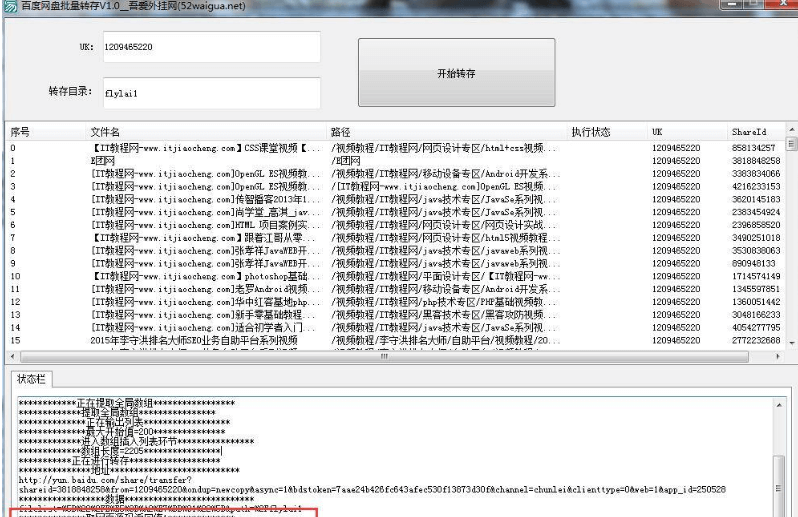Focus the 转存目录 text box
The image size is (798, 517).
[x=210, y=92]
